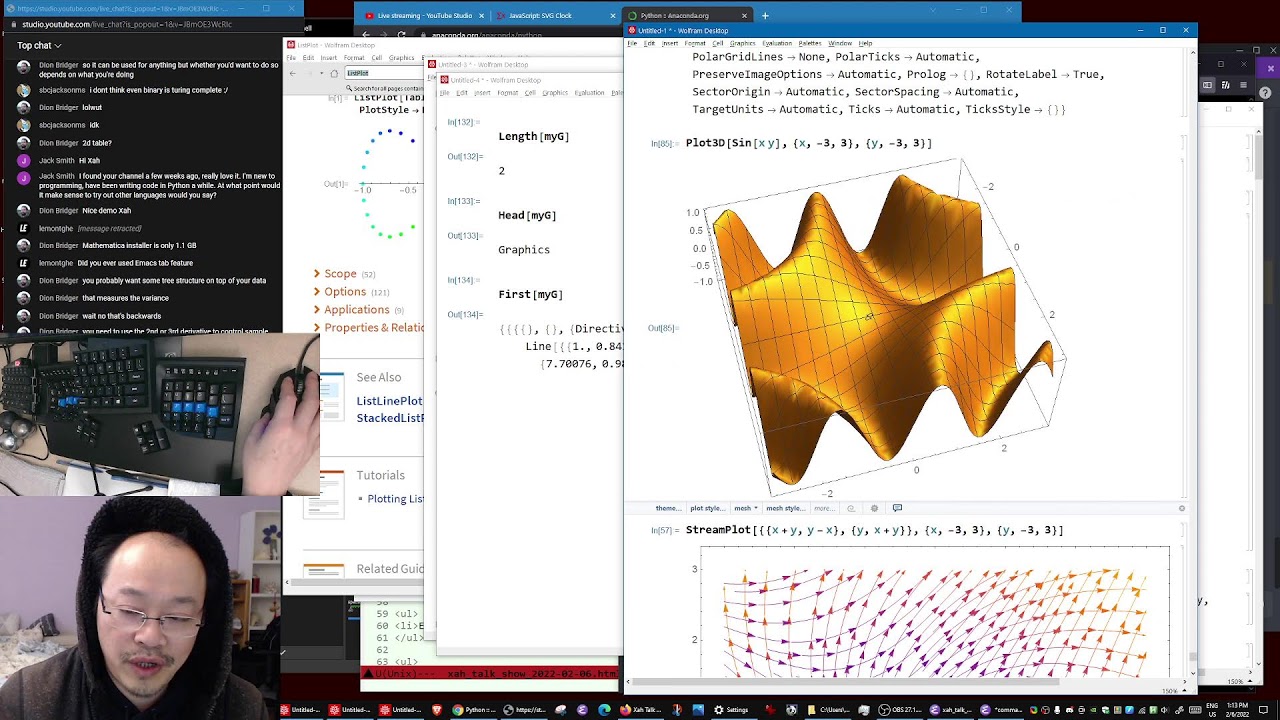
Task: Open the Firefox Xah Talk taskbar button
Action: [x=641, y=710]
